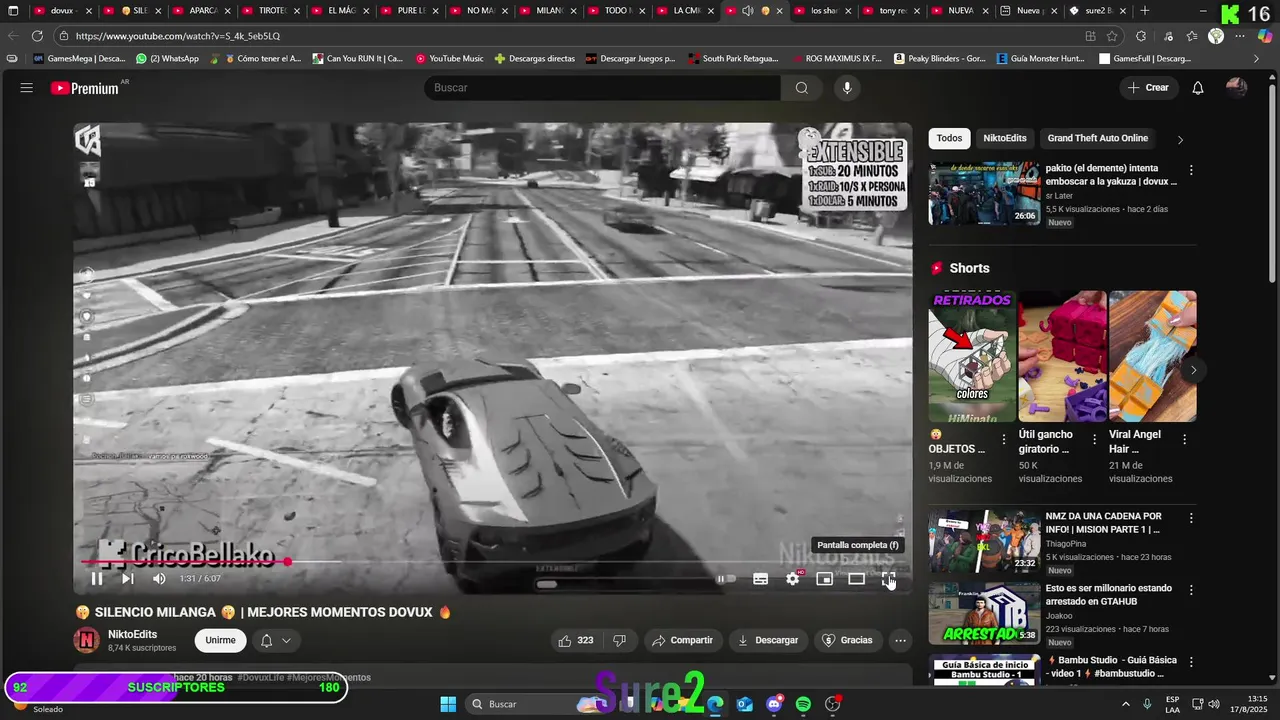Dislike the video
The width and height of the screenshot is (1280, 720).
click(x=619, y=640)
